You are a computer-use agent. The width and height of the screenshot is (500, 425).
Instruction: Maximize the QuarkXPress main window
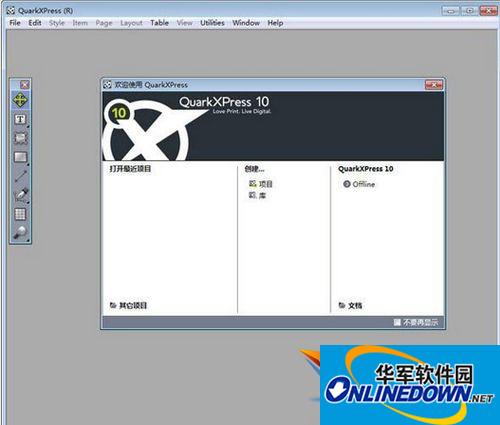tap(469, 11)
